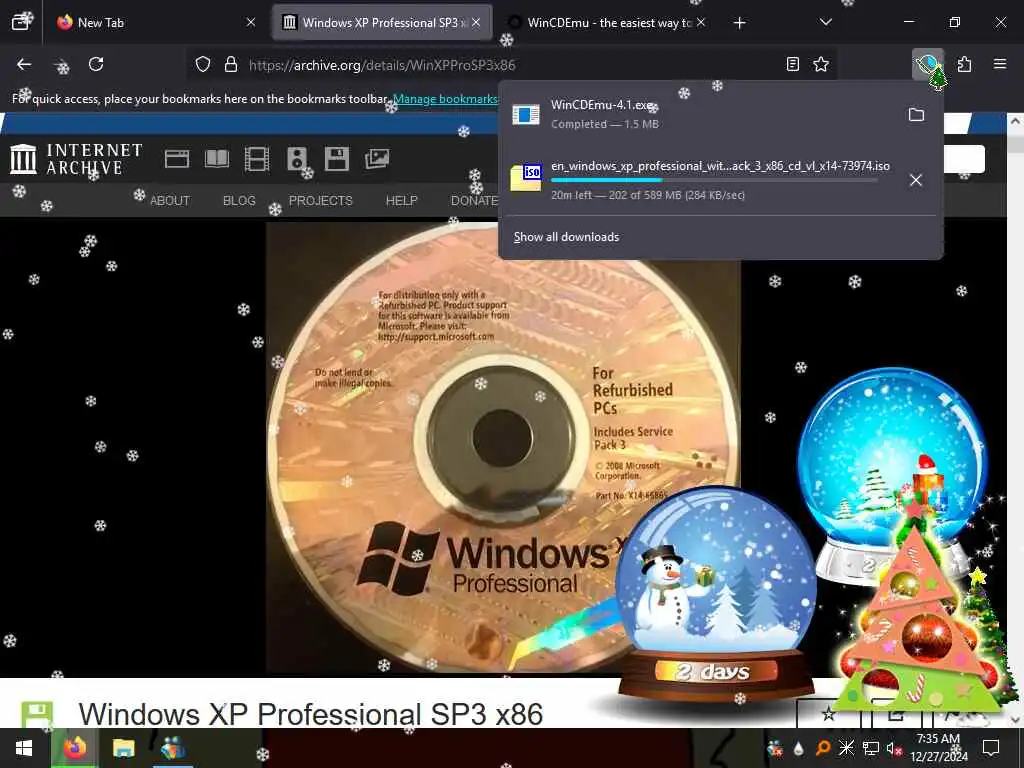Screen dimensions: 1024x768
Task: Open File Explorer from the taskbar
Action: click(x=123, y=748)
